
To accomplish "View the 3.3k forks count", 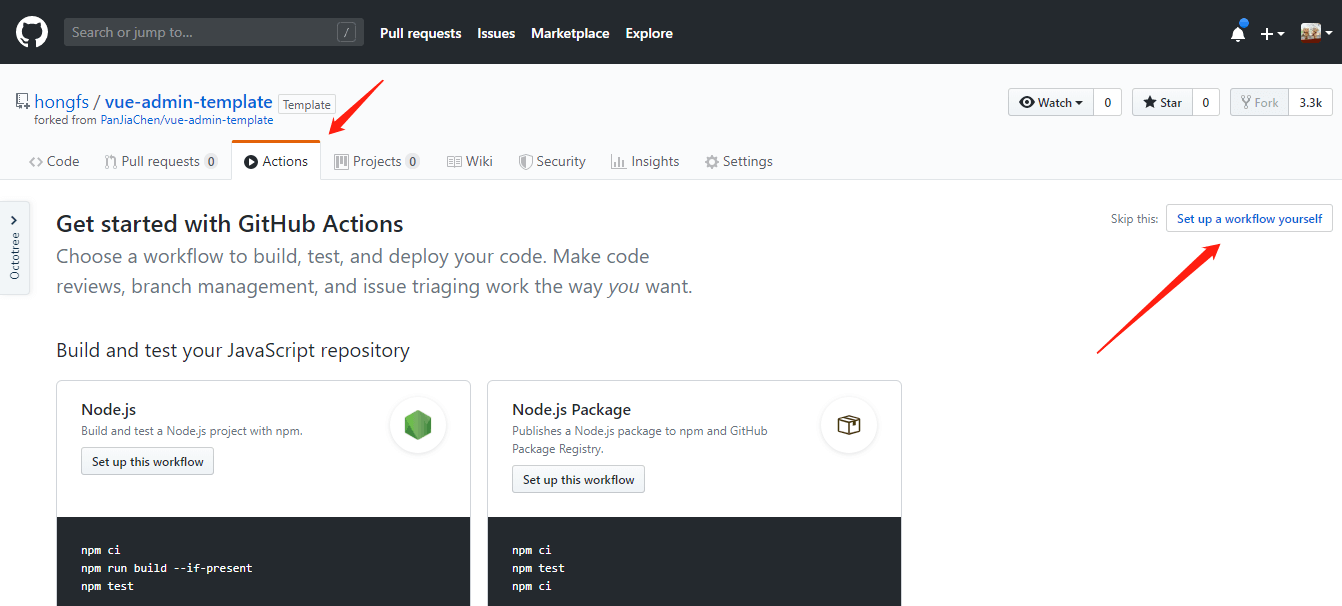I will click(1310, 102).
